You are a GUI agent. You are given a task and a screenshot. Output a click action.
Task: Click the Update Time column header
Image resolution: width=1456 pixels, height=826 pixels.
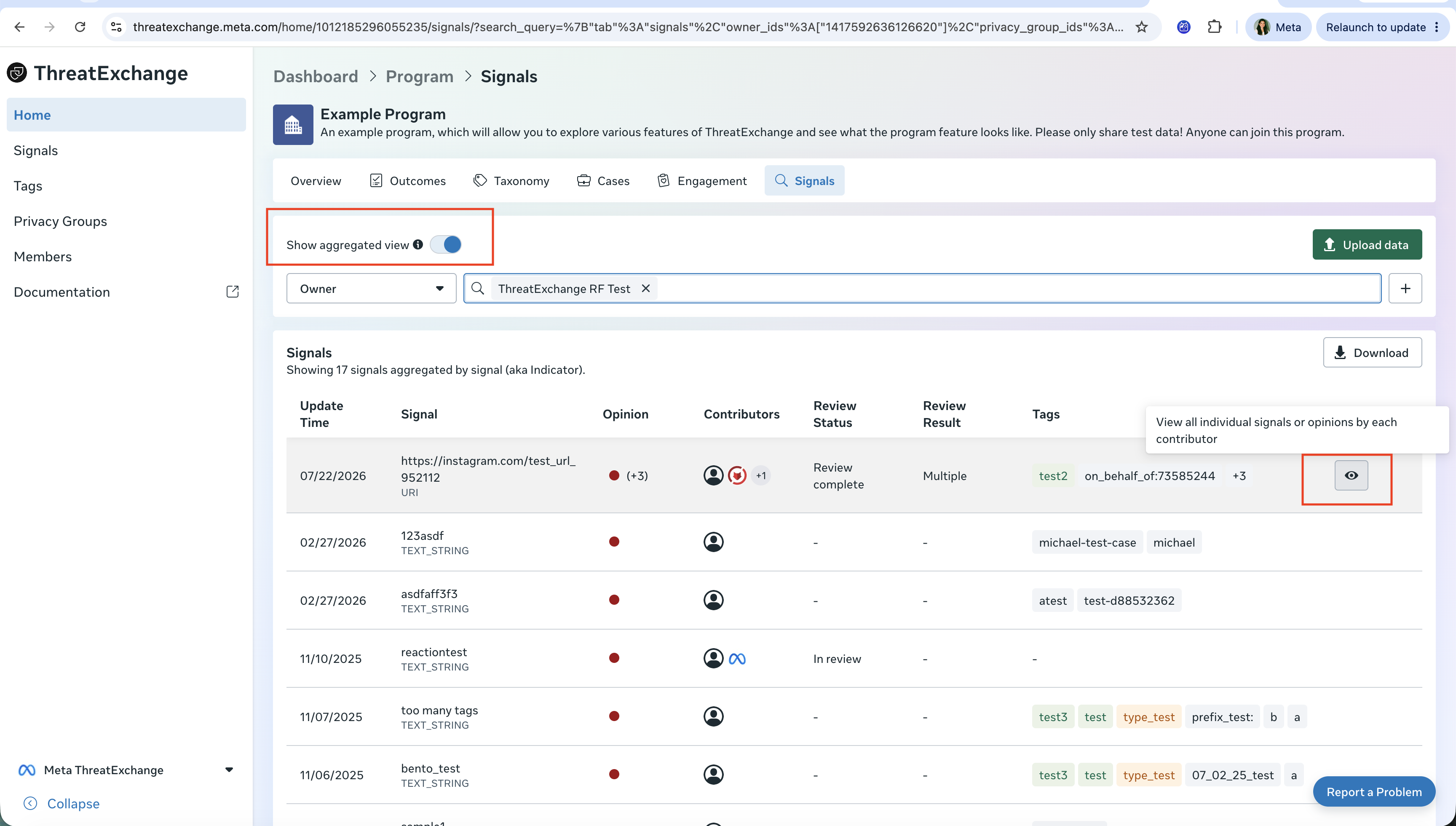pos(321,413)
